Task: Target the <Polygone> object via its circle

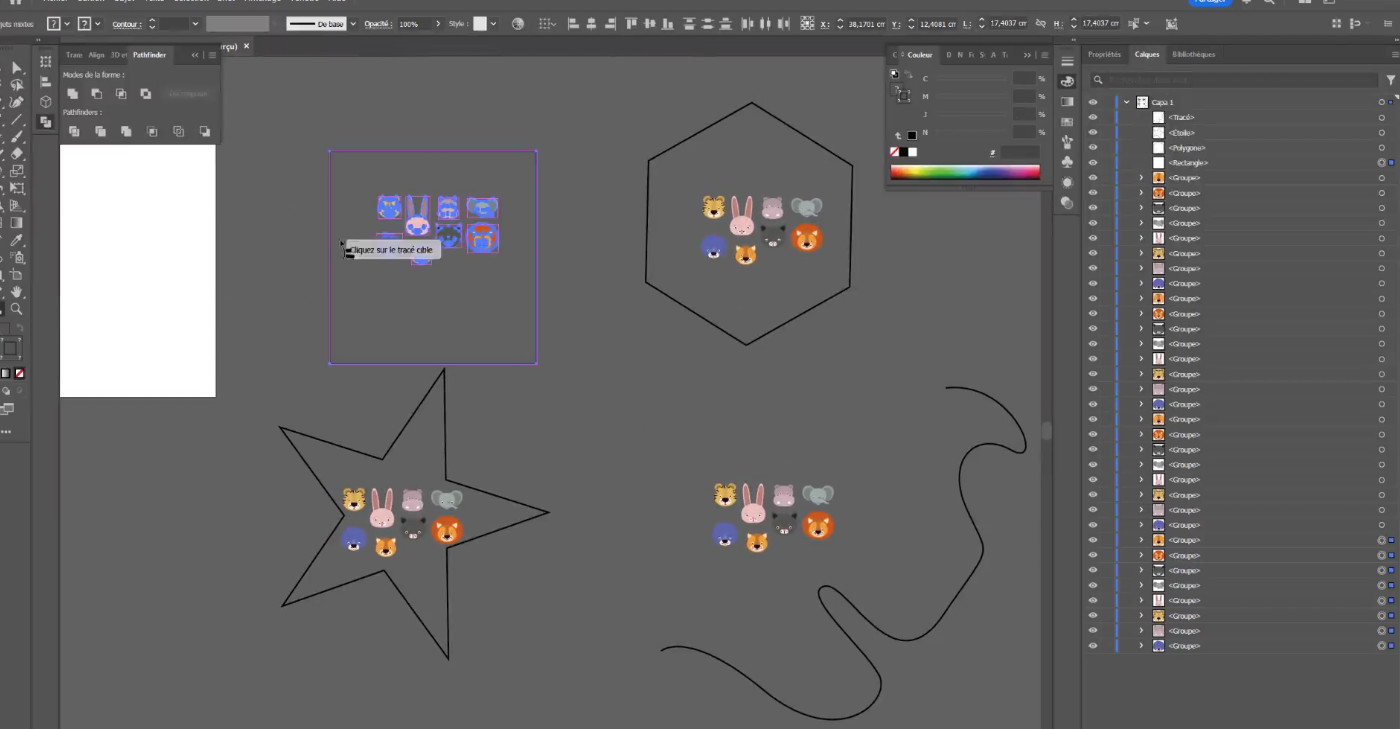Action: coord(1381,147)
